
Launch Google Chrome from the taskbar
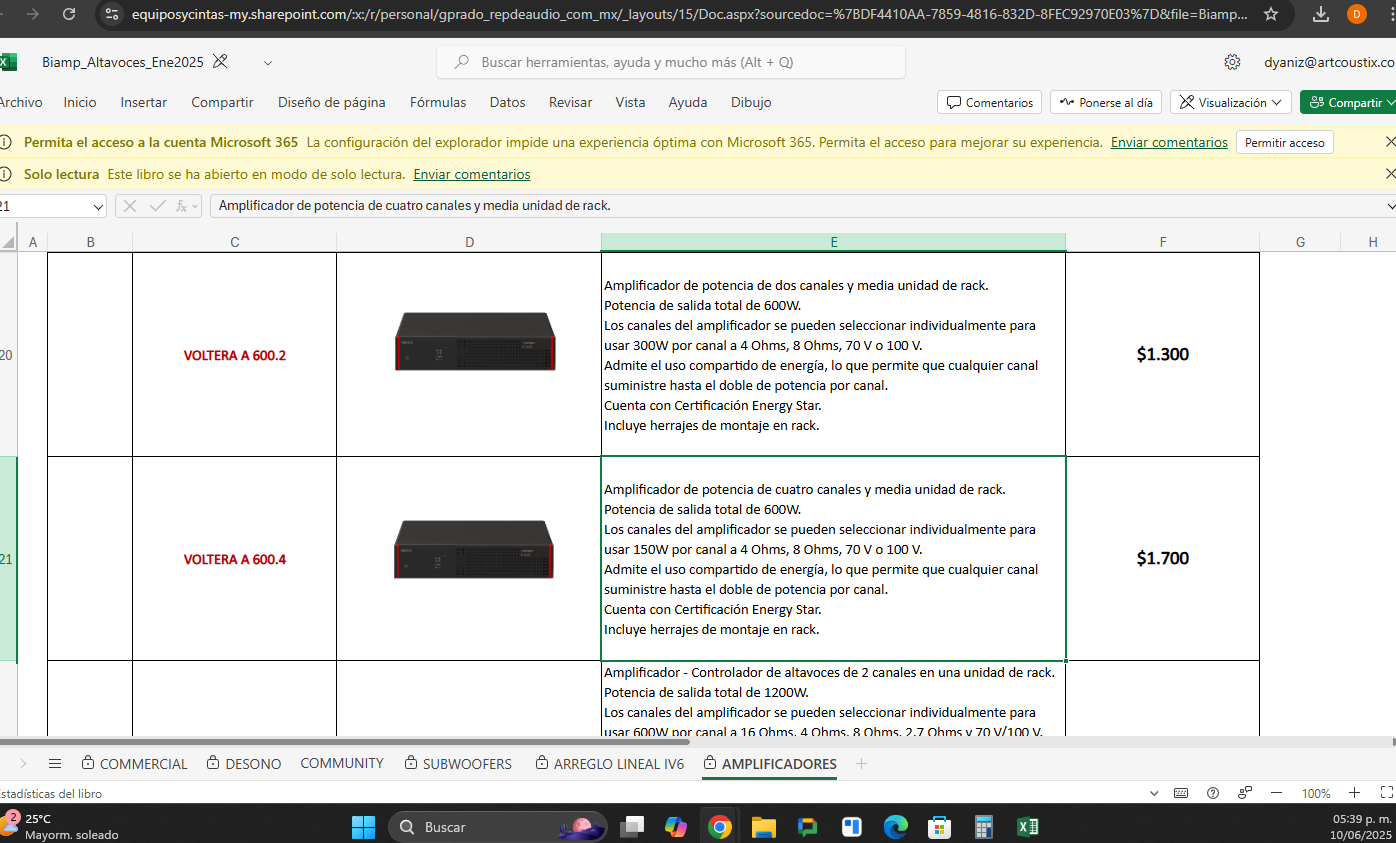pos(719,827)
